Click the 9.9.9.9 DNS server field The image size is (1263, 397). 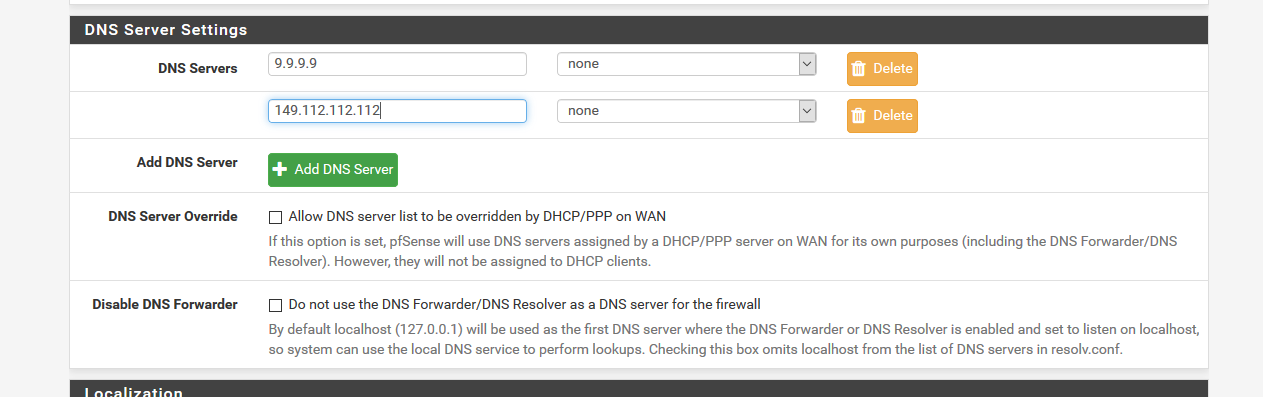[x=397, y=64]
